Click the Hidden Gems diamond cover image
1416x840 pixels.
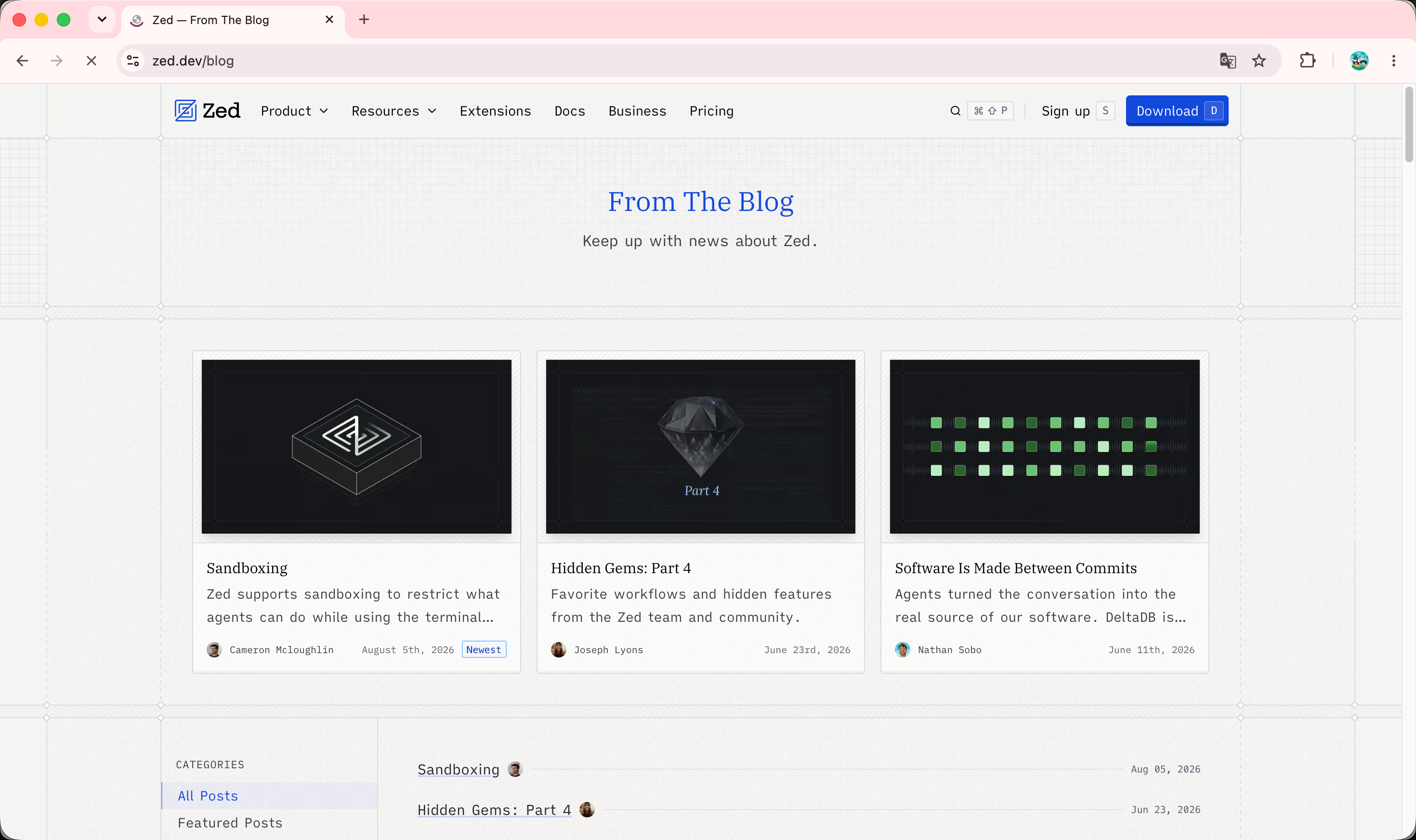tap(701, 446)
